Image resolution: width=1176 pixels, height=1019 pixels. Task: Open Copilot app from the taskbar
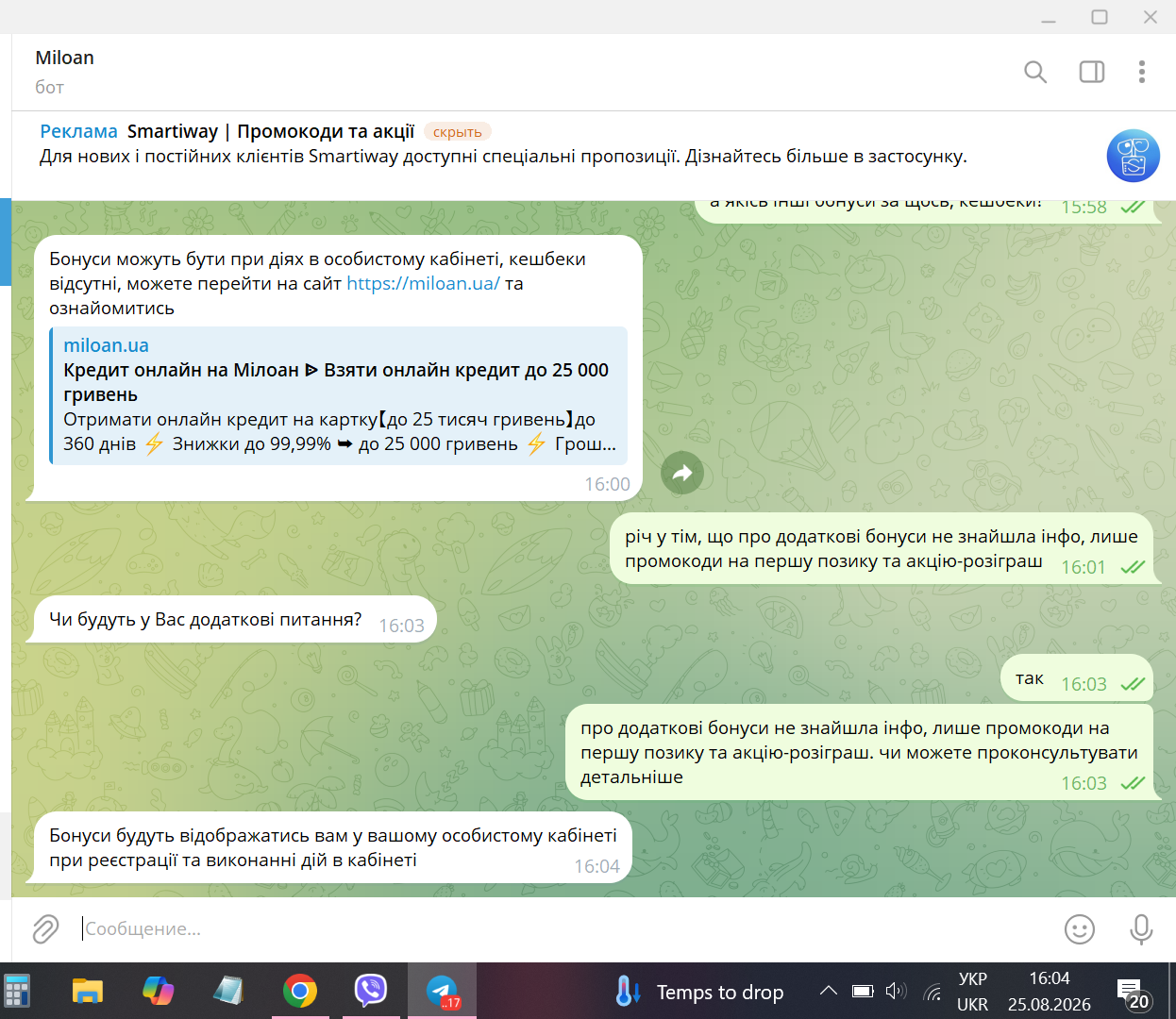[158, 991]
